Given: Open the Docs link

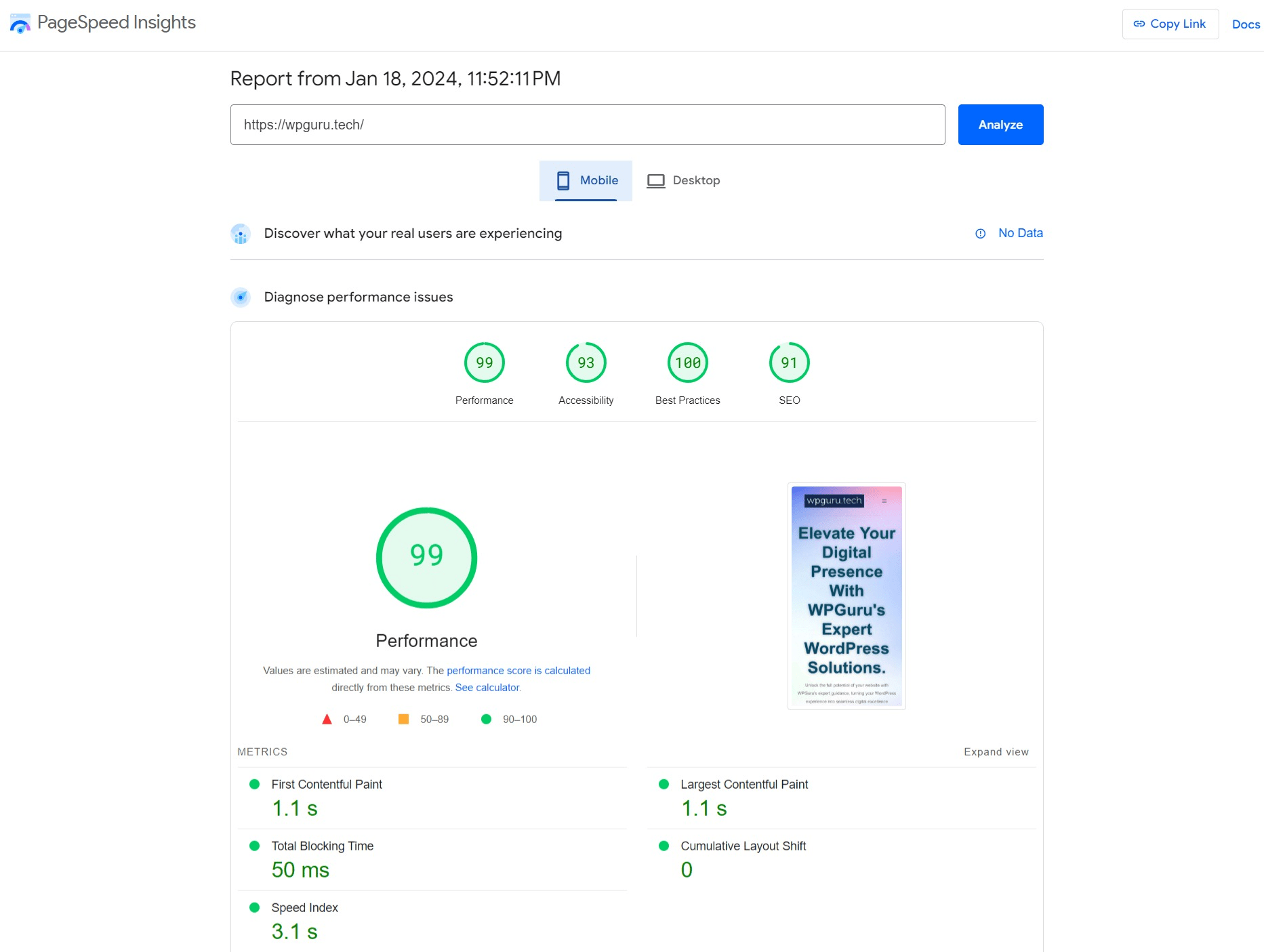Looking at the screenshot, I should (1245, 24).
